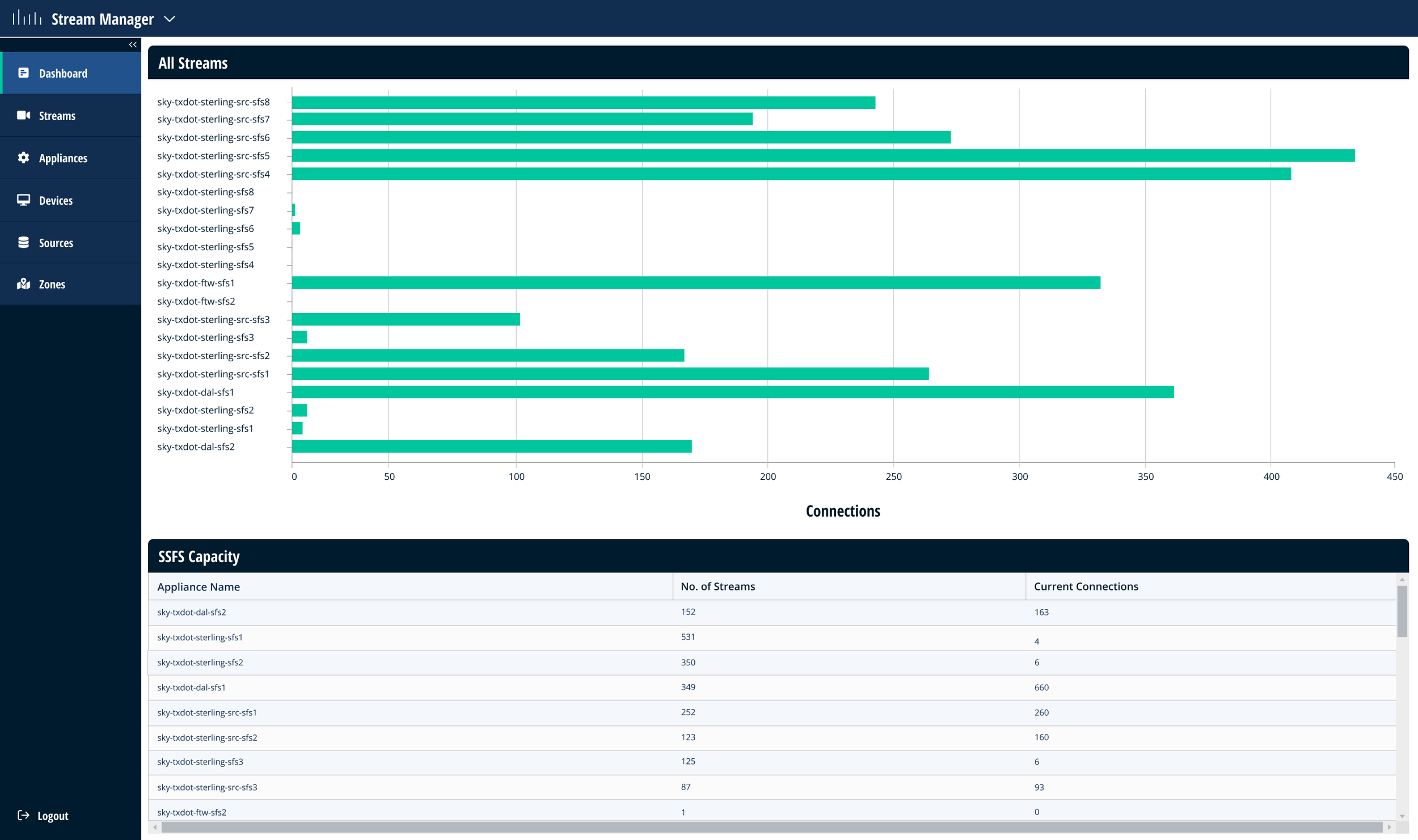Click the Logout arrow icon

pyautogui.click(x=23, y=815)
